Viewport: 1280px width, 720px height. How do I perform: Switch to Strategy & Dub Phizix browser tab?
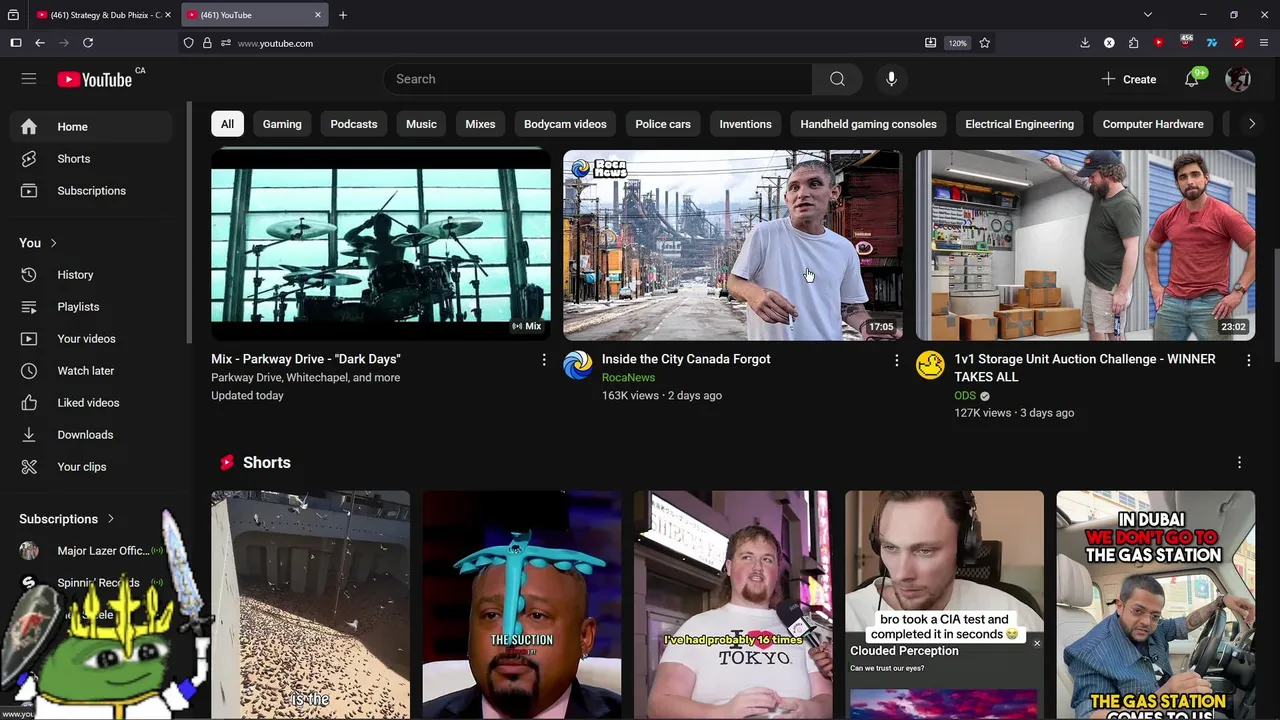[x=103, y=15]
